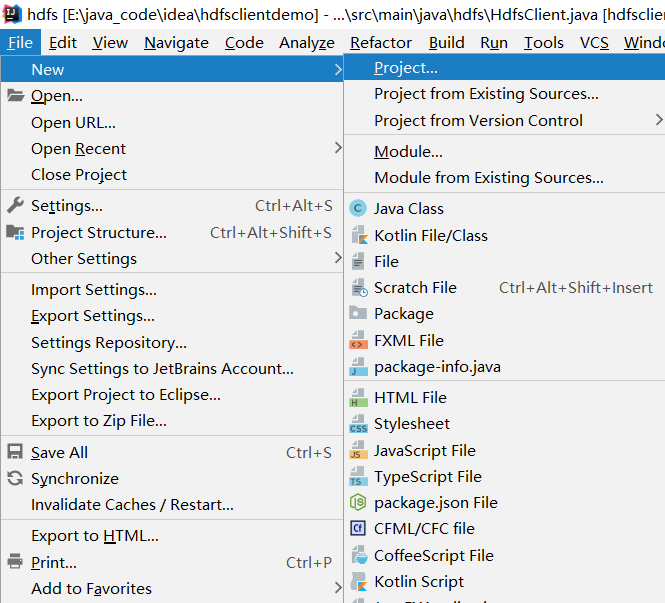Click the CoffeeScript File cup icon
The image size is (665, 603).
pos(359,555)
